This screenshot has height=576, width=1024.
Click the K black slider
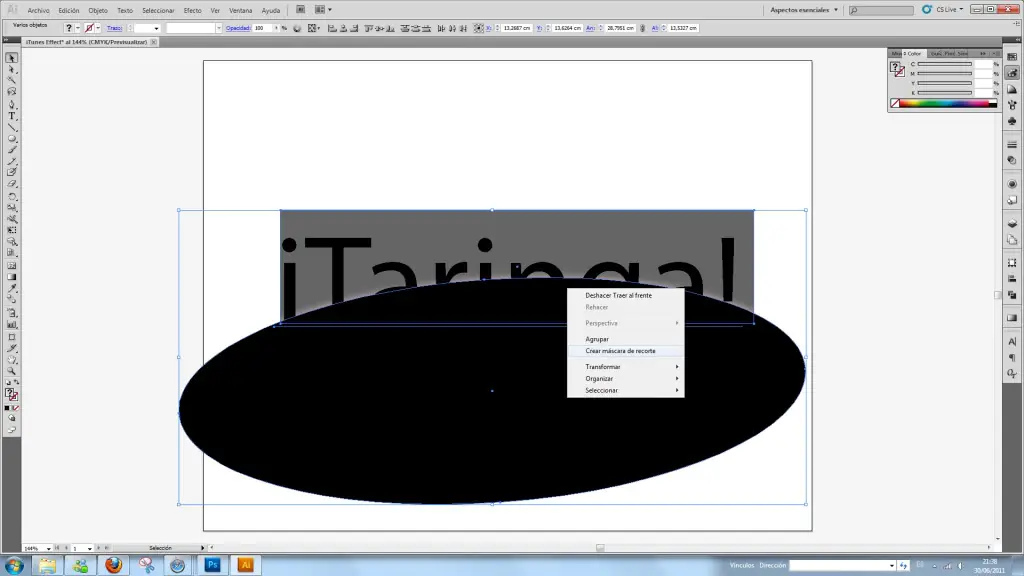(x=945, y=93)
